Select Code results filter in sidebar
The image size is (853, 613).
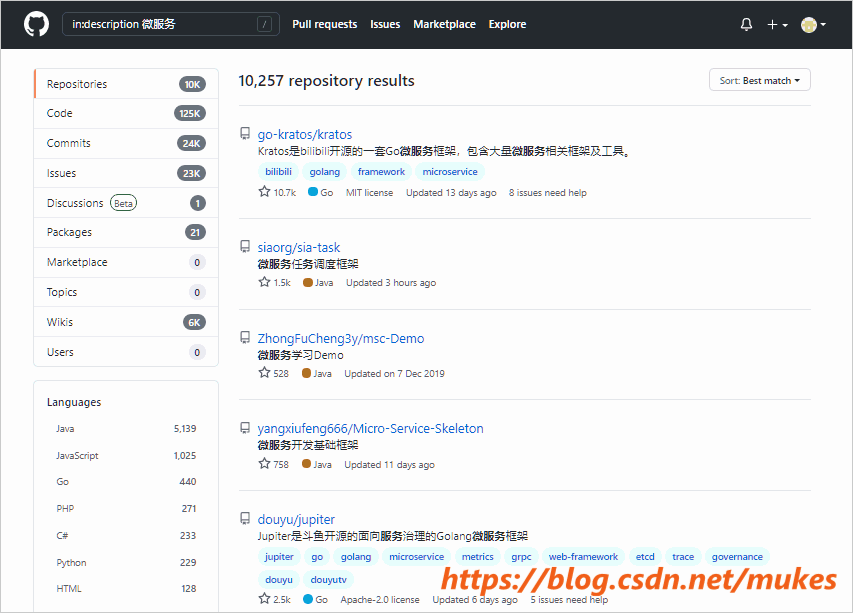click(126, 113)
